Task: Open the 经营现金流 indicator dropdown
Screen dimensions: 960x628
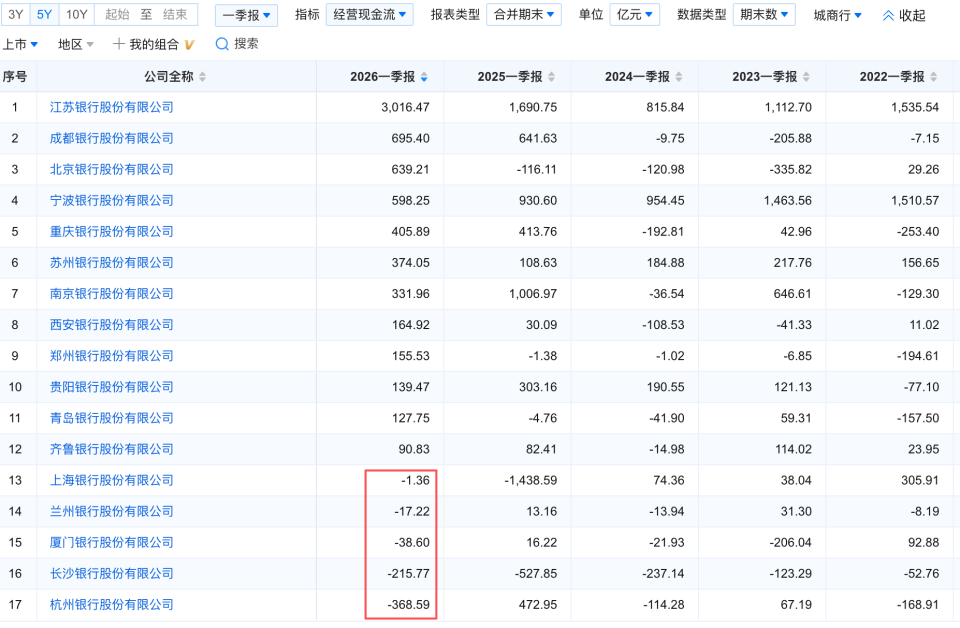Action: click(x=370, y=15)
